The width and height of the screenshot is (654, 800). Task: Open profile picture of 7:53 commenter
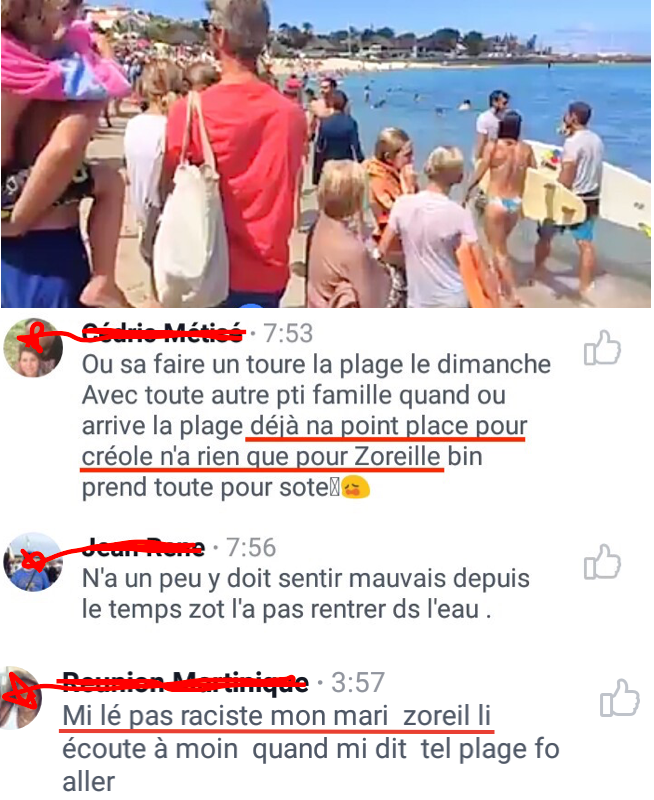(33, 348)
